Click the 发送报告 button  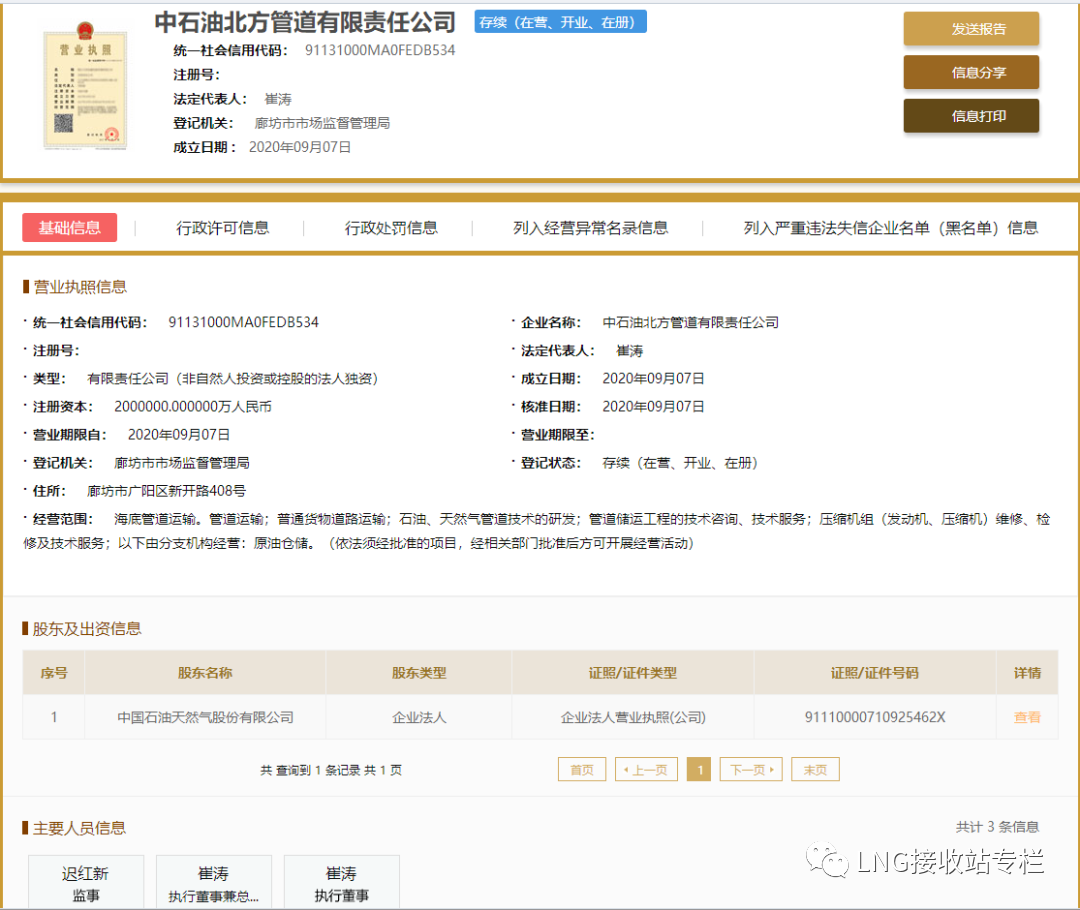pyautogui.click(x=971, y=29)
